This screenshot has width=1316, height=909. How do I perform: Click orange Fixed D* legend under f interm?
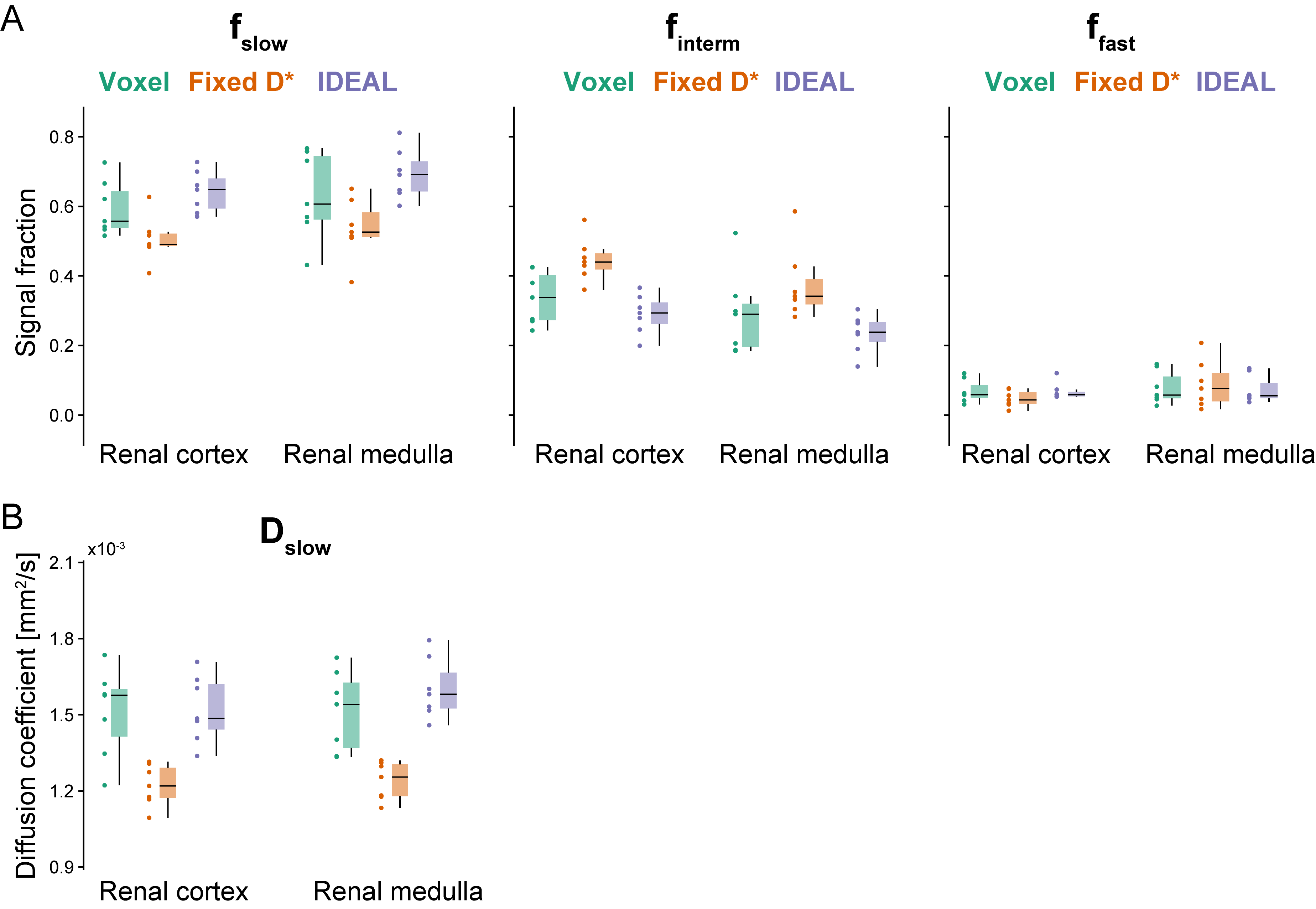706,82
